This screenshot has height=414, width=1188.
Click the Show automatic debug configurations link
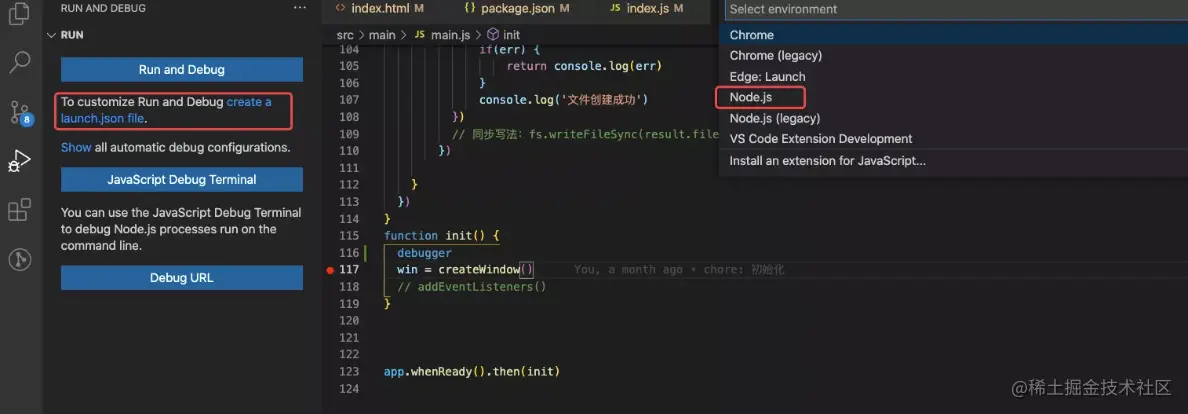(x=76, y=147)
